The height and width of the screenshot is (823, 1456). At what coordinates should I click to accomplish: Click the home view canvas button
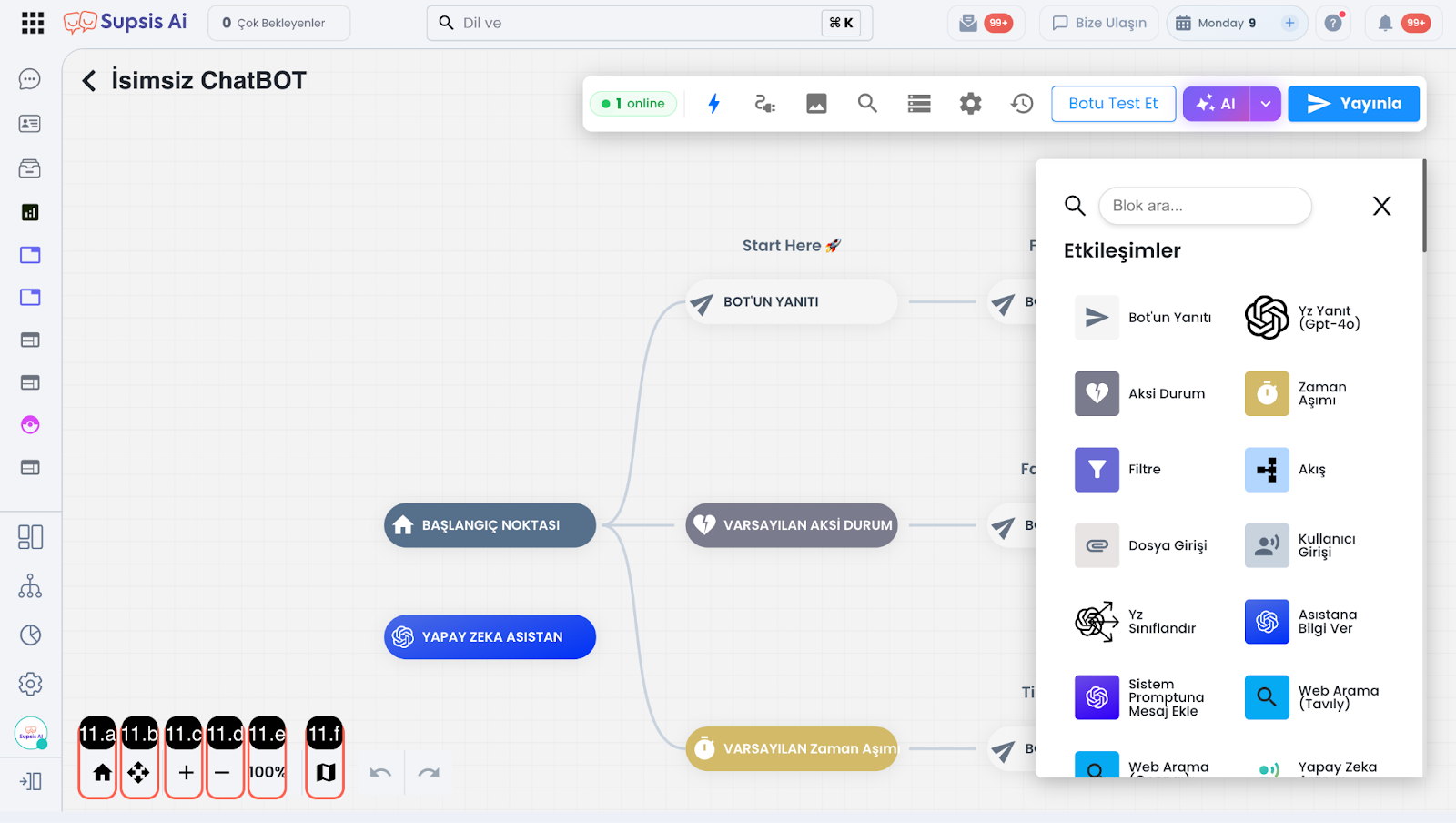click(102, 773)
